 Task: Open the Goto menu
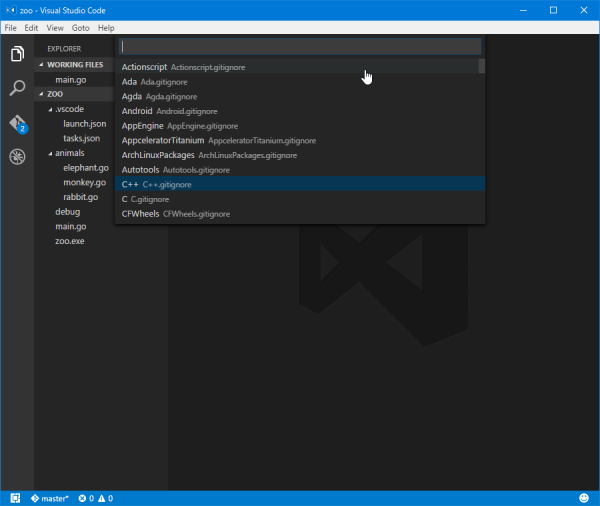click(x=80, y=28)
